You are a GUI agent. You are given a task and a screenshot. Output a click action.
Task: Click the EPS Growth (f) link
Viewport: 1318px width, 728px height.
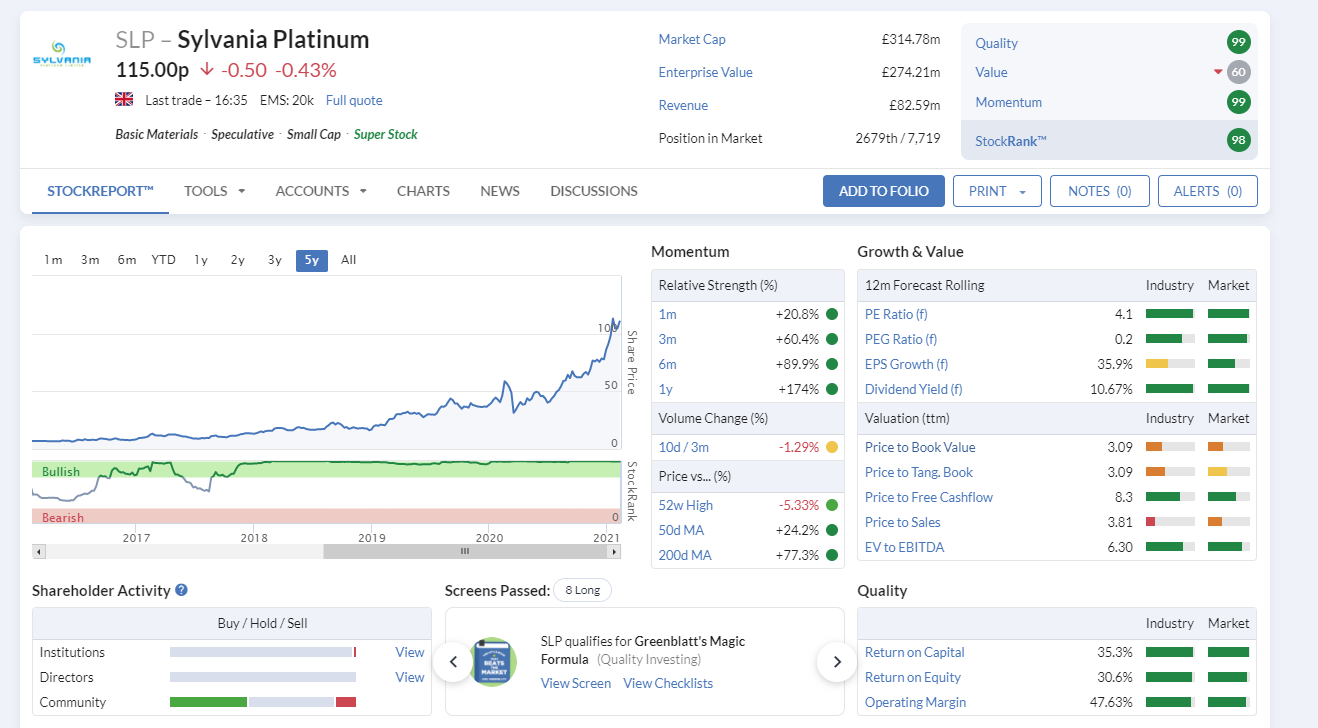click(x=906, y=364)
